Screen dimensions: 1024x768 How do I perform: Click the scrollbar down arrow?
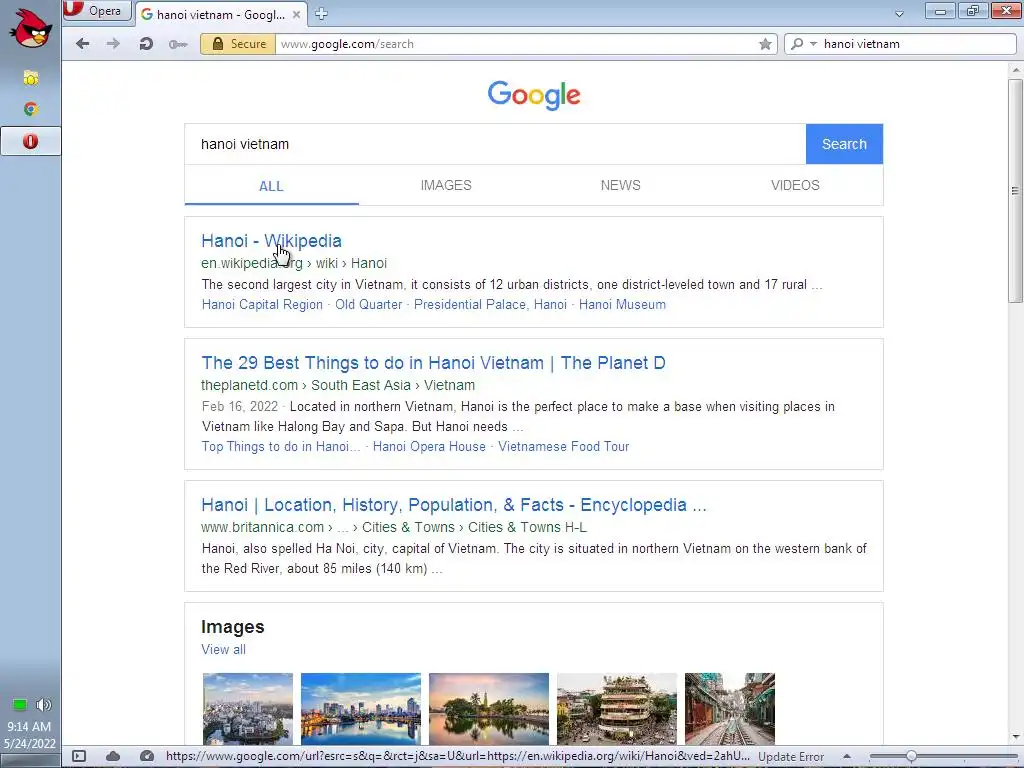(x=1016, y=737)
